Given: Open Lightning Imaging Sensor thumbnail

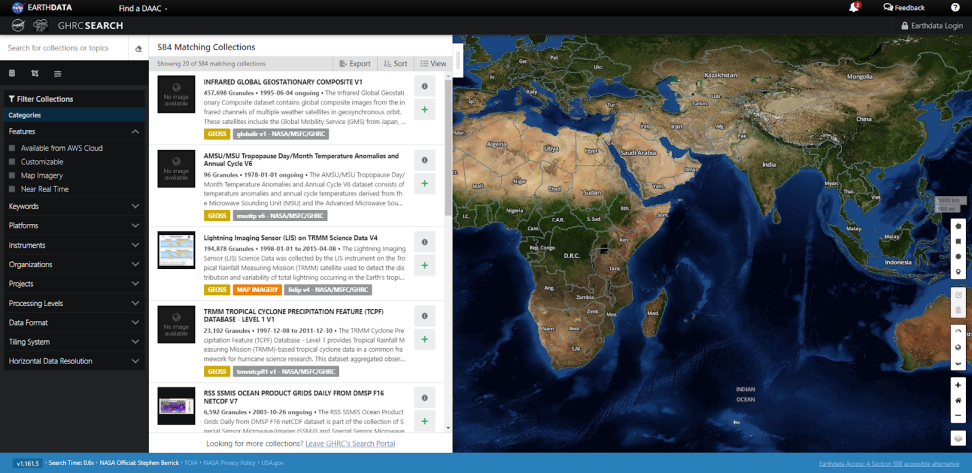Looking at the screenshot, I should pyautogui.click(x=176, y=250).
